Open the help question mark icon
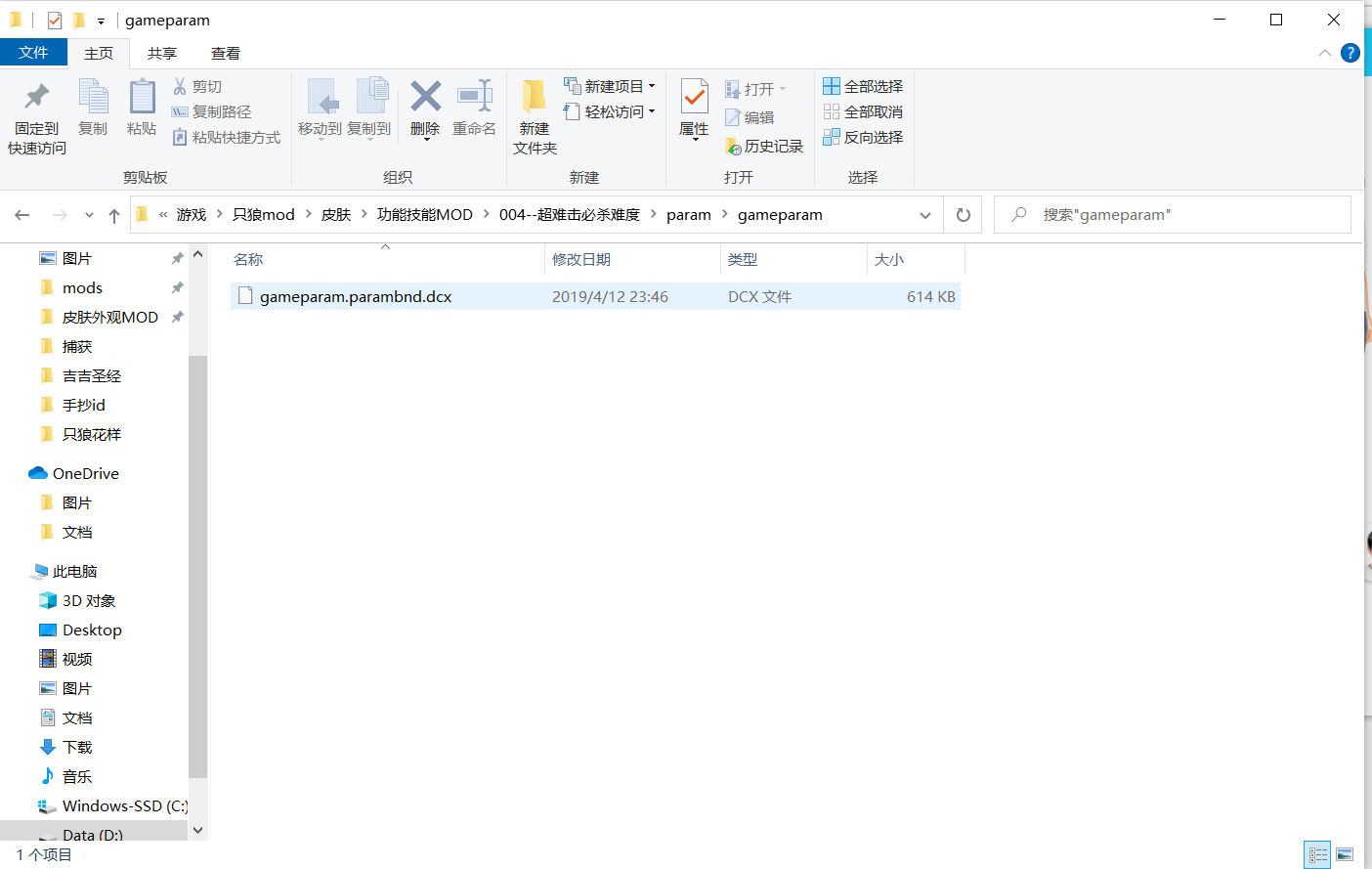The image size is (1372, 869). tap(1351, 53)
